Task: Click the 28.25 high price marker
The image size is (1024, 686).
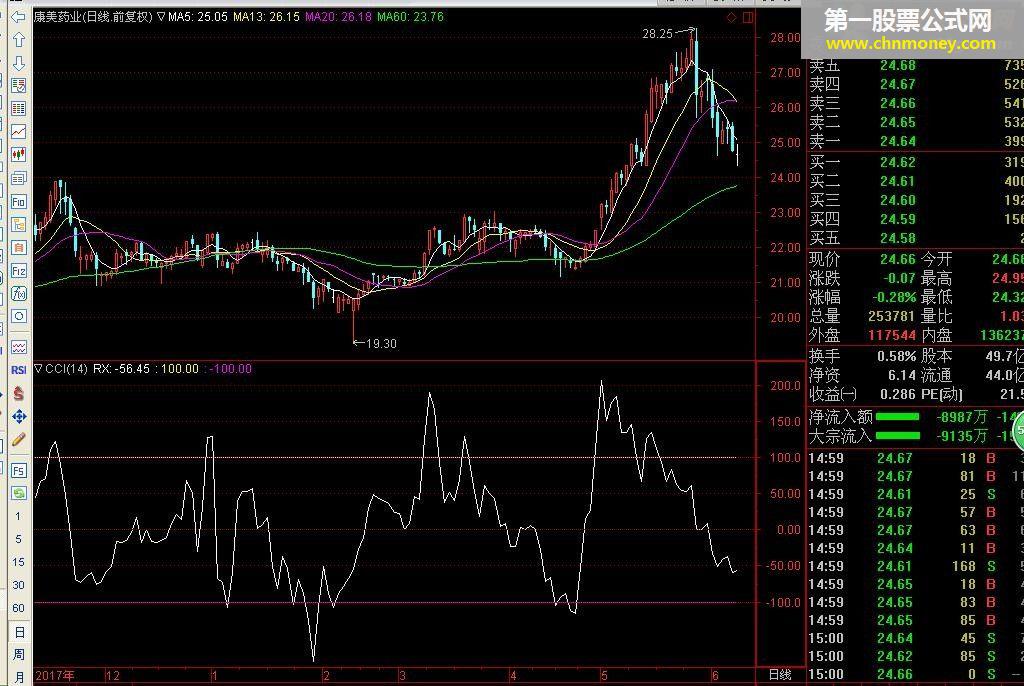Action: coord(657,33)
